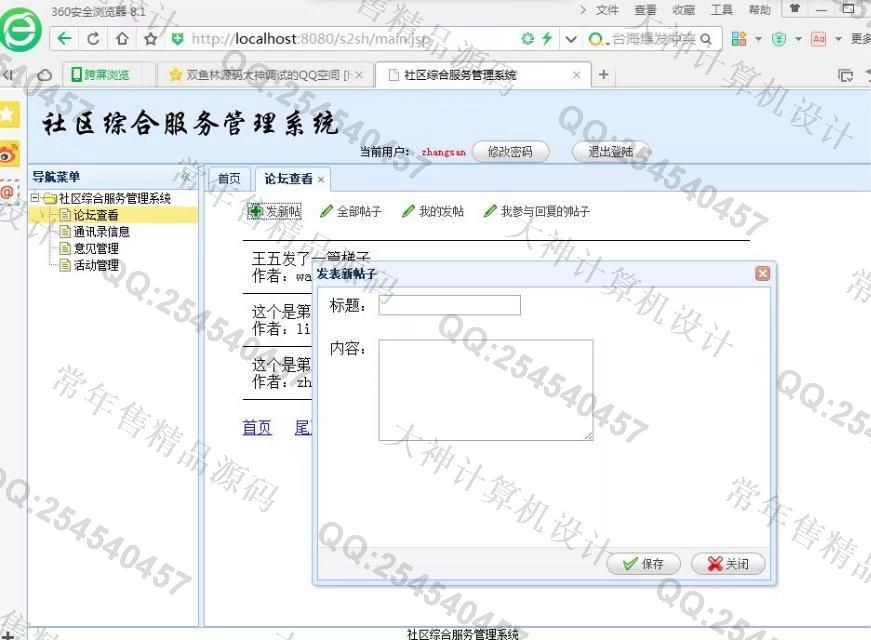Open post 王五发了一篇帖子
Image resolution: width=871 pixels, height=640 pixels.
pyautogui.click(x=311, y=258)
